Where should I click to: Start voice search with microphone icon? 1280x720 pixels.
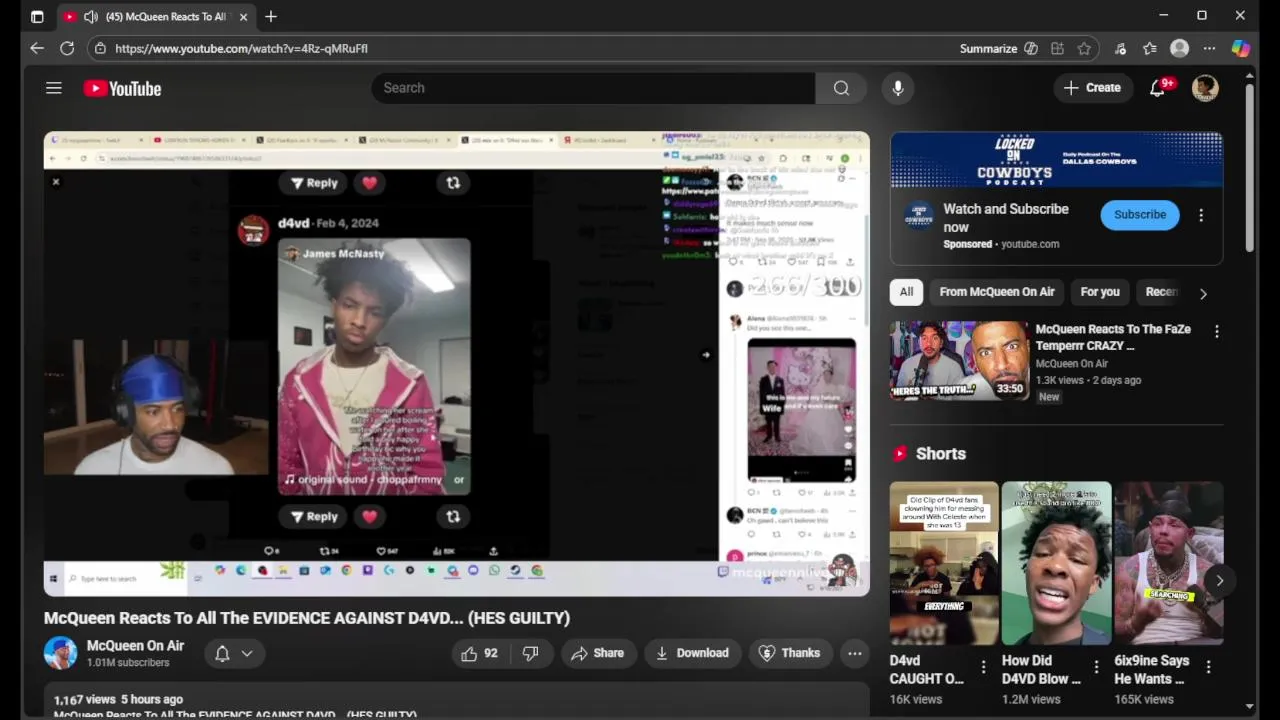[898, 88]
